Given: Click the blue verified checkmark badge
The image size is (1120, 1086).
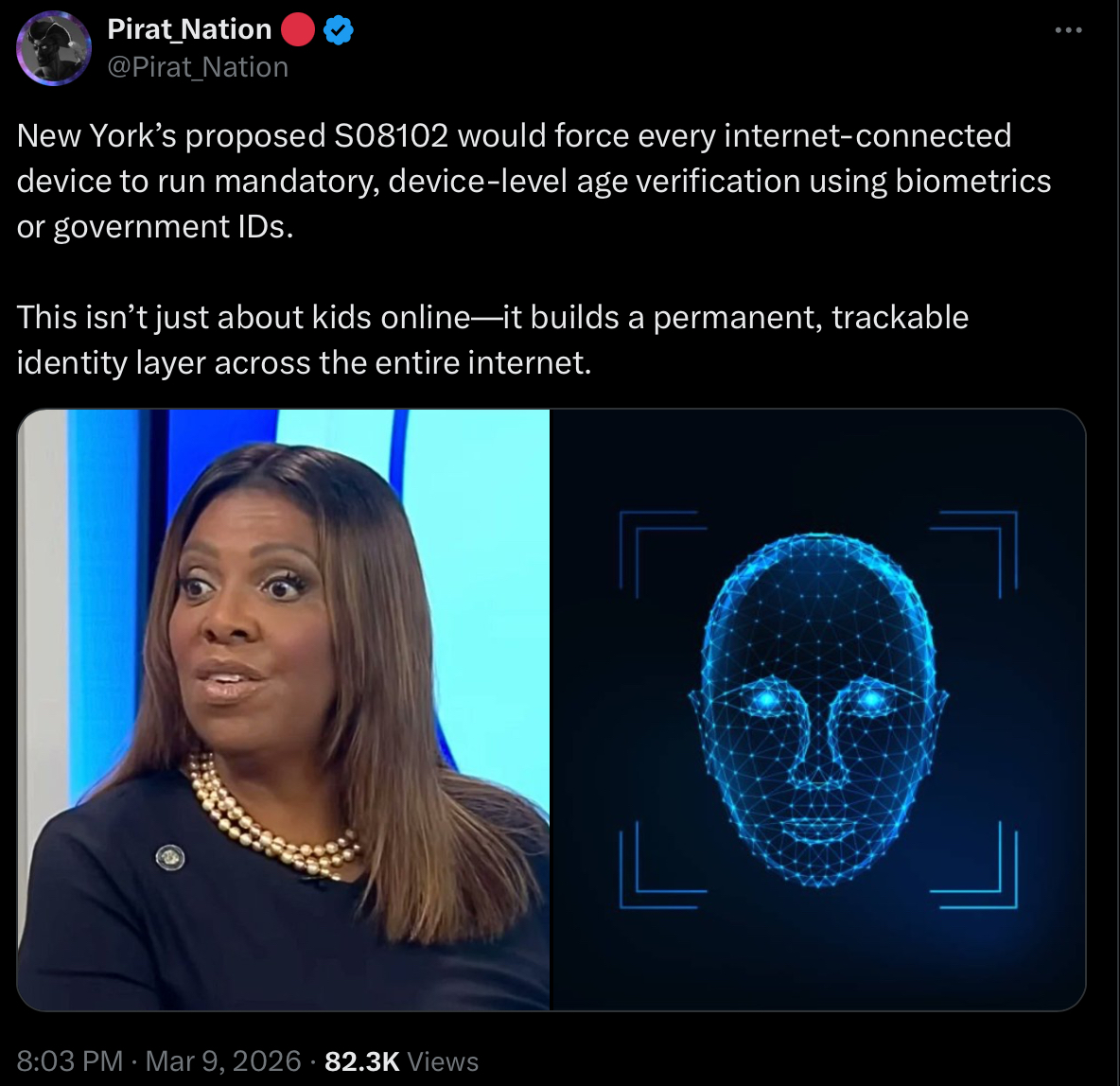Looking at the screenshot, I should click(338, 30).
